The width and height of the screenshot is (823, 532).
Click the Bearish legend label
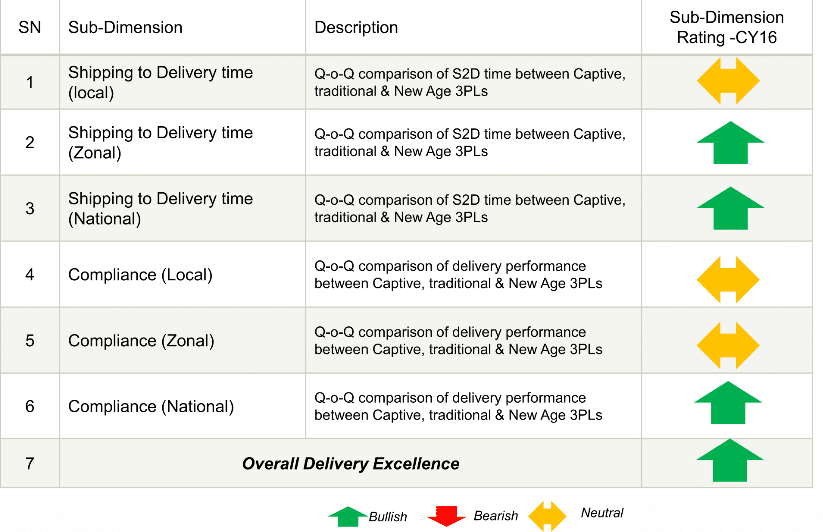495,516
